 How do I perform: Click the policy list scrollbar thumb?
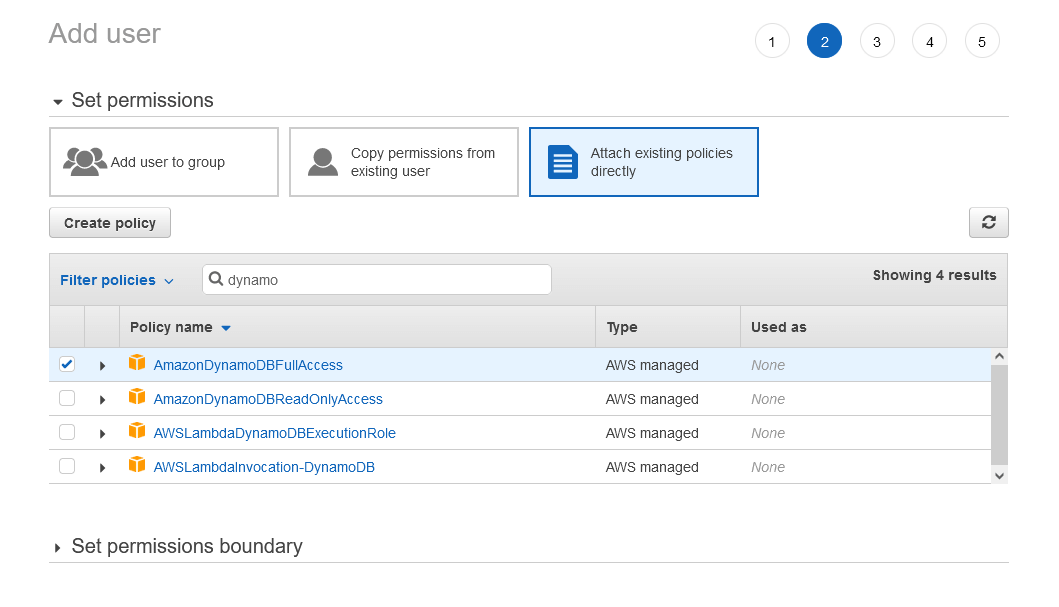pos(1000,415)
